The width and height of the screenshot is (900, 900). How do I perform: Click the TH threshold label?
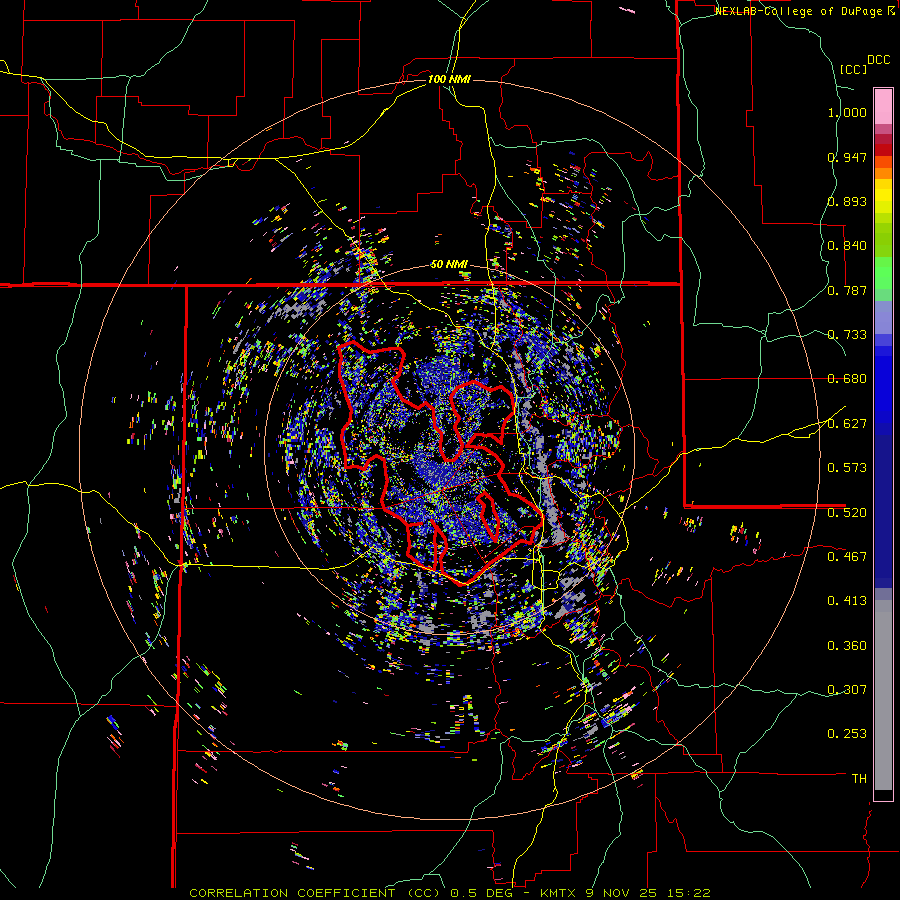click(859, 779)
